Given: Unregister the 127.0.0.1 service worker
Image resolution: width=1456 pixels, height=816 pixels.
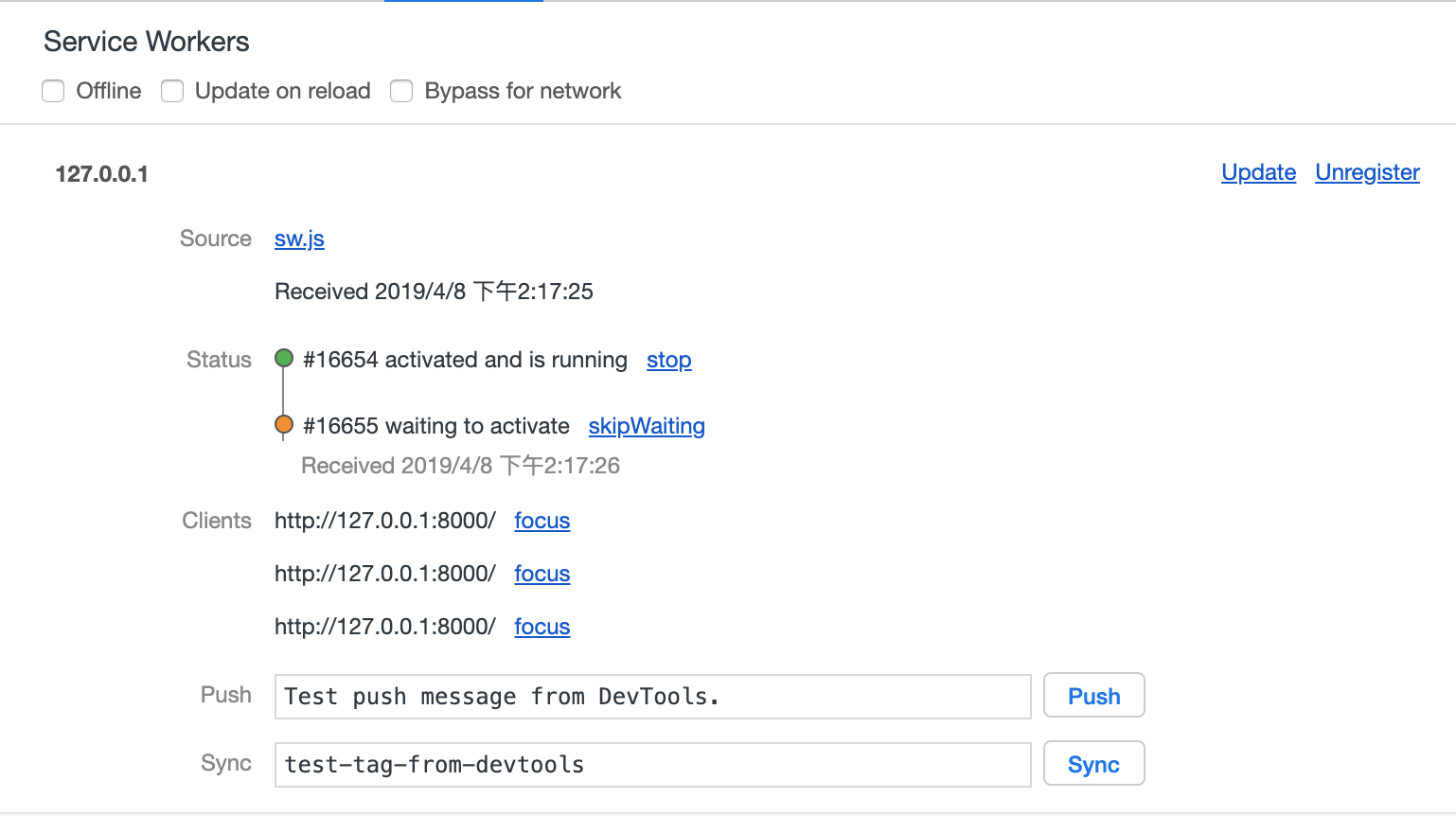Looking at the screenshot, I should click(x=1367, y=172).
